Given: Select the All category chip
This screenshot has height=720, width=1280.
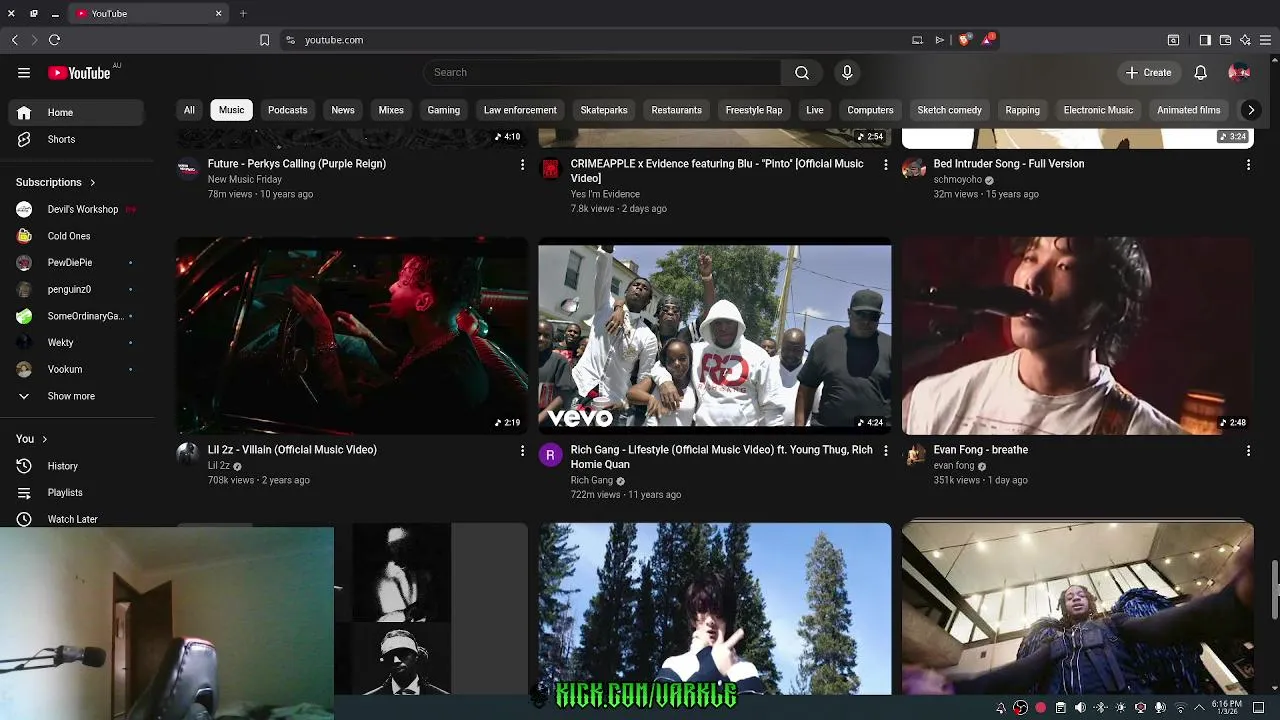Looking at the screenshot, I should 189,110.
